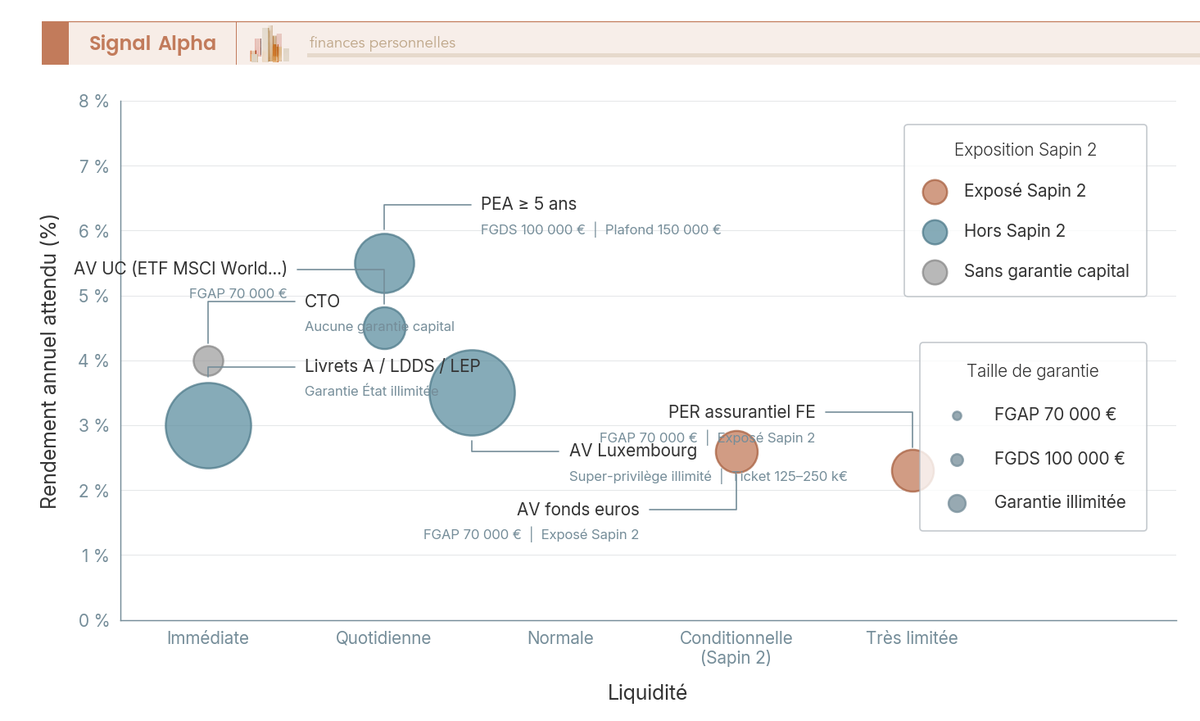This screenshot has height=721, width=1200.
Task: Click the orange AV fonds euros bubble
Action: (737, 451)
